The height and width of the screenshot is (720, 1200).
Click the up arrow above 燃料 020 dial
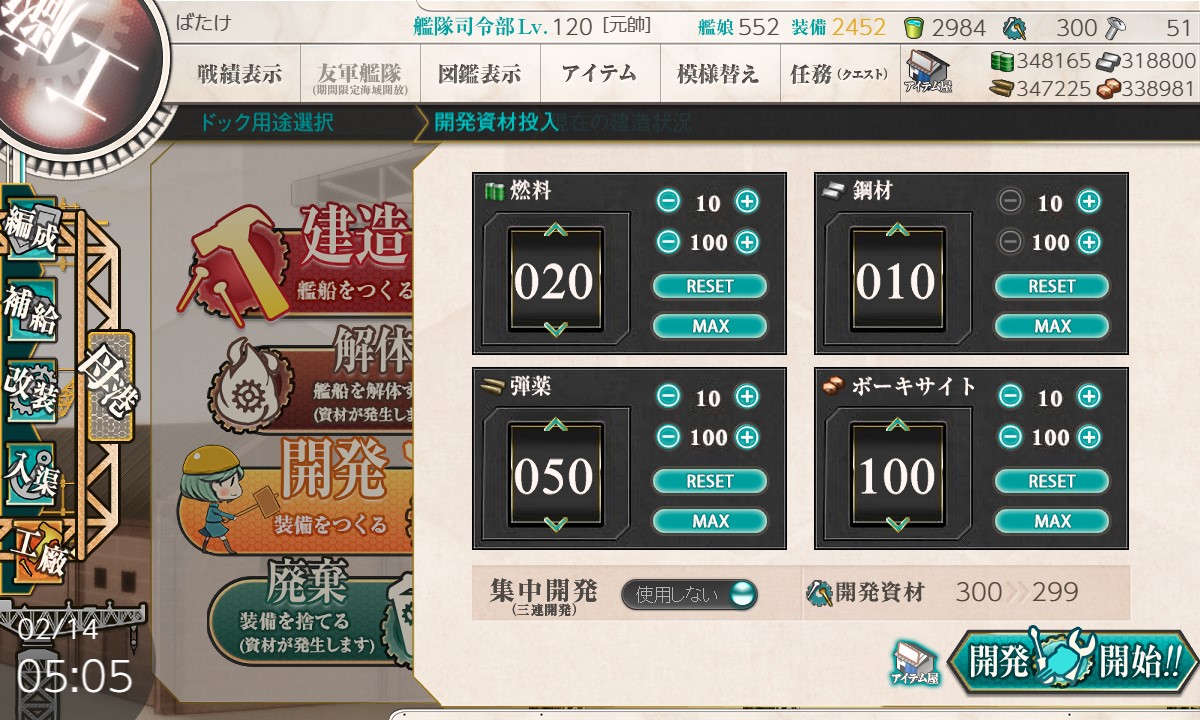pyautogui.click(x=555, y=231)
